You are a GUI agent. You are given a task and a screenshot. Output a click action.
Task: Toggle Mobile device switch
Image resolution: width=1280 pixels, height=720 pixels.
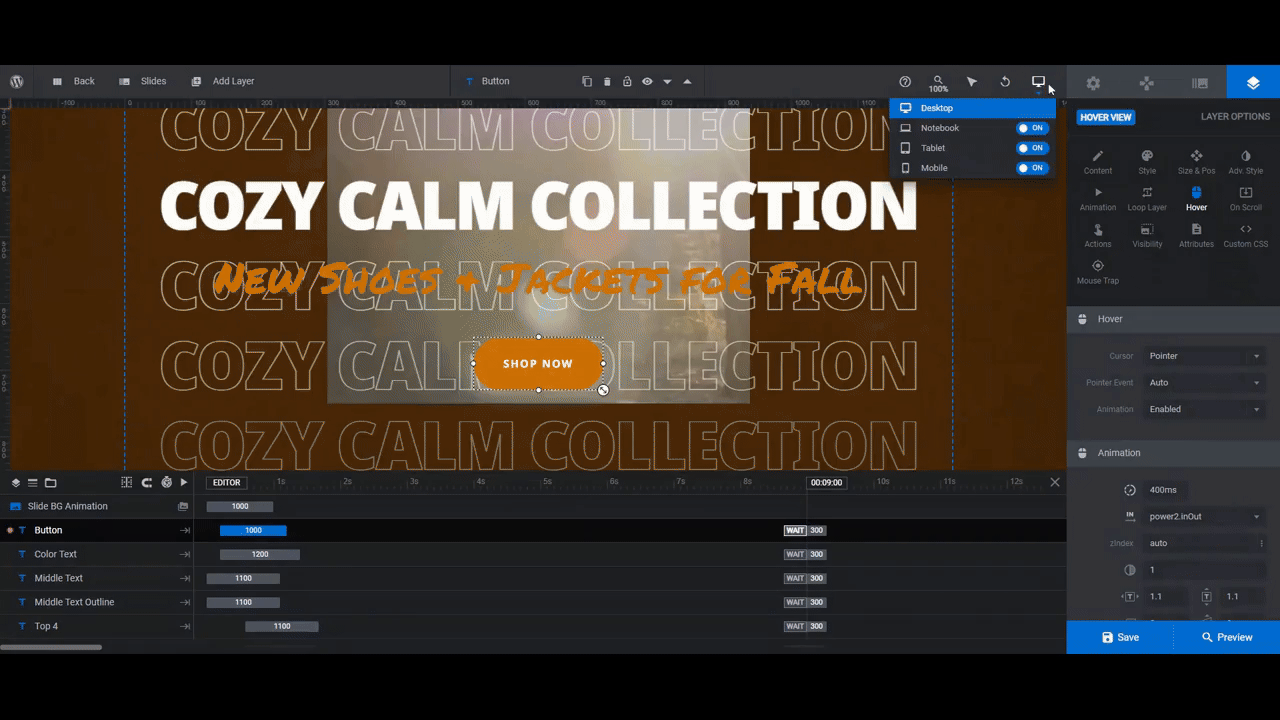(1031, 168)
